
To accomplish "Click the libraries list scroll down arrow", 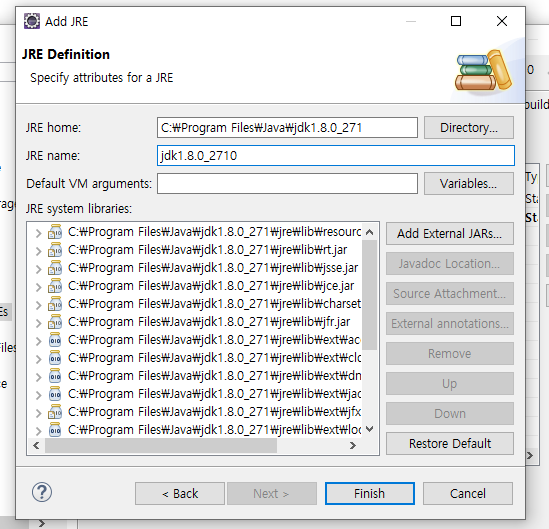I will click(369, 429).
